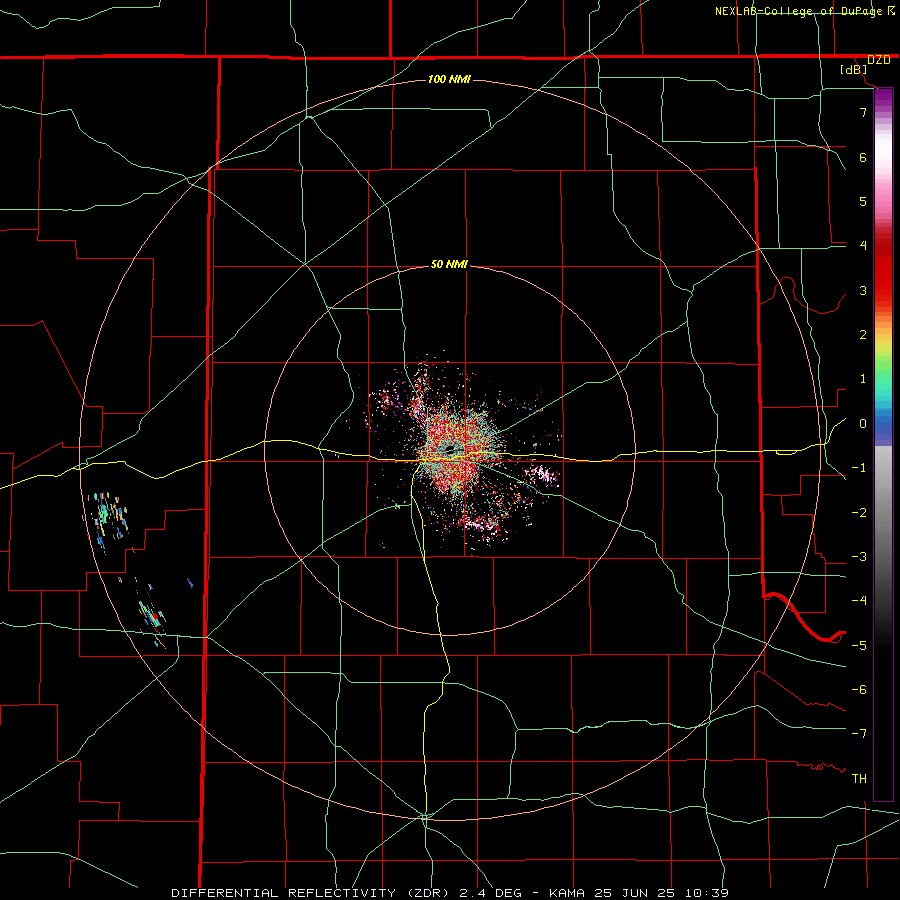900x900 pixels.
Task: Click the -1 value on the color scale
Action: (x=859, y=468)
